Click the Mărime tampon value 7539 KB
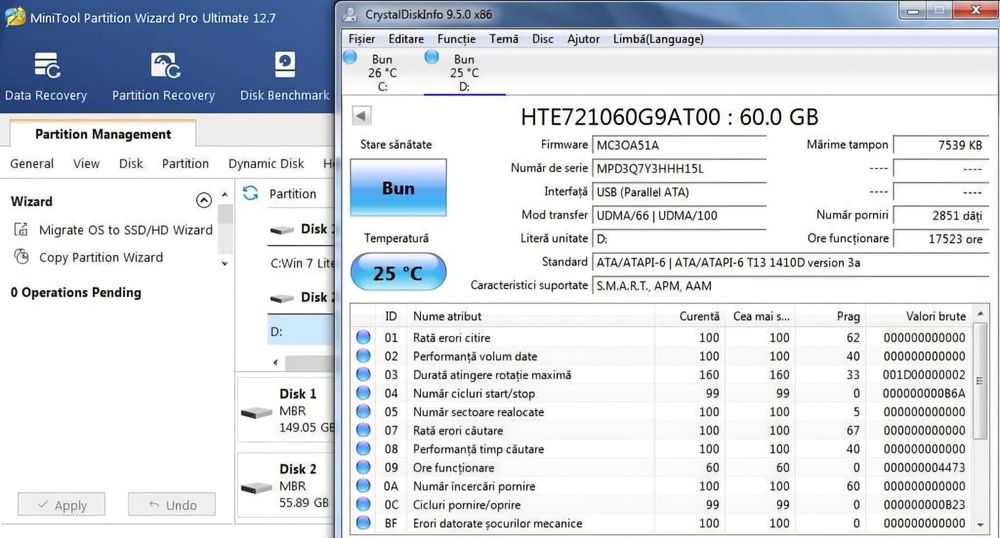1000x538 pixels. pyautogui.click(x=941, y=145)
